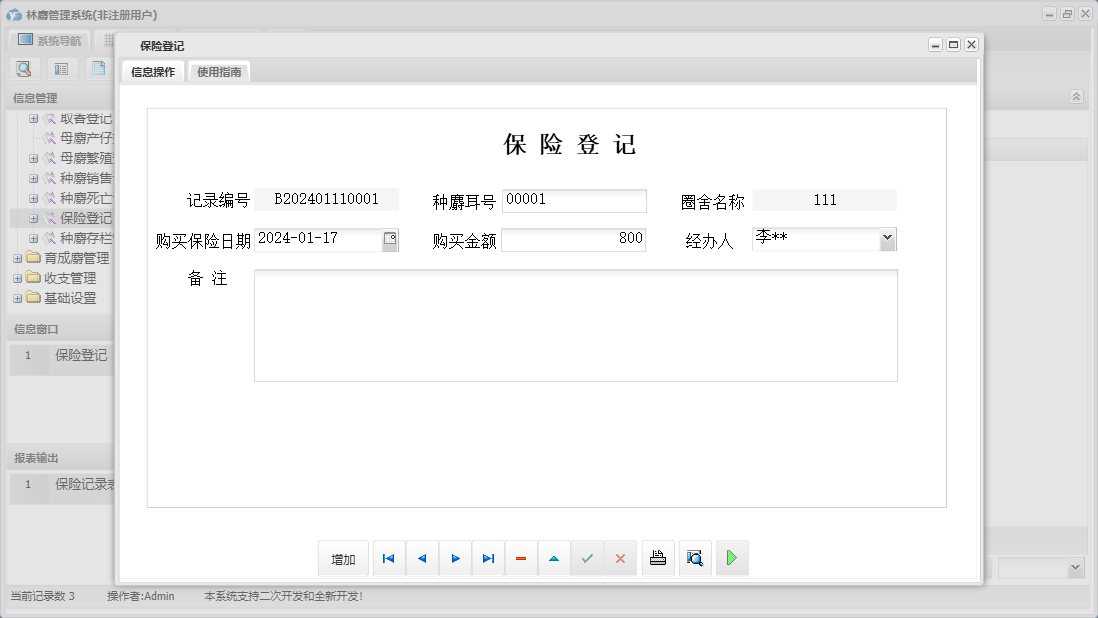Click the green run arrow icon
Viewport: 1098px width, 618px height.
click(x=731, y=558)
